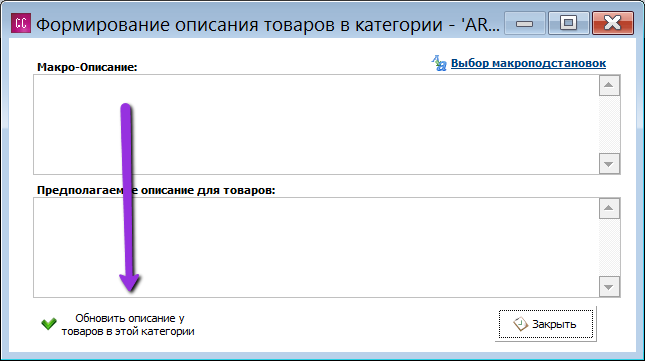This screenshot has width=645, height=361.
Task: Focus the Предполагаемое описание для товаров text area
Action: (316, 248)
